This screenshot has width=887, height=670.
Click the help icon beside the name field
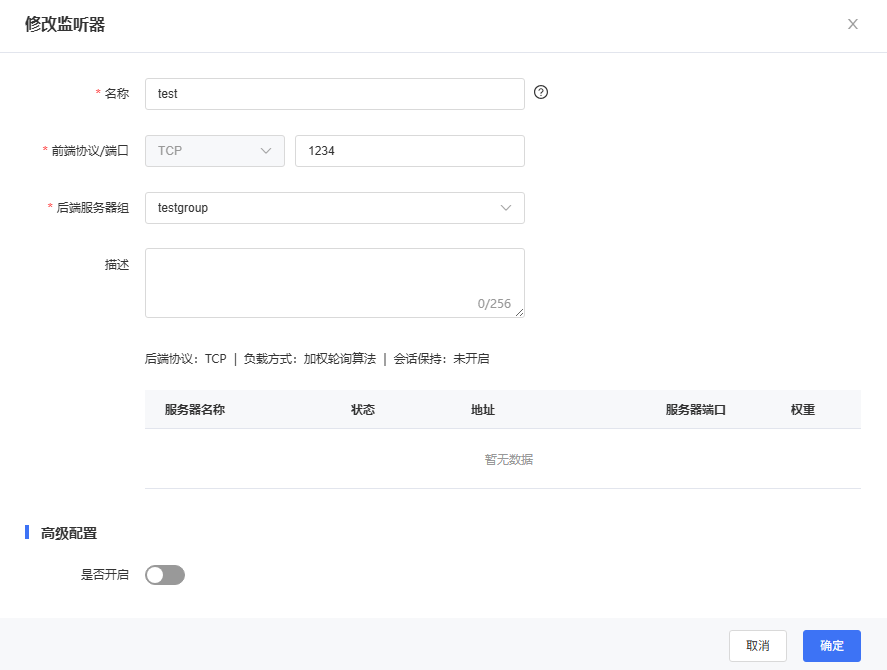[x=541, y=93]
